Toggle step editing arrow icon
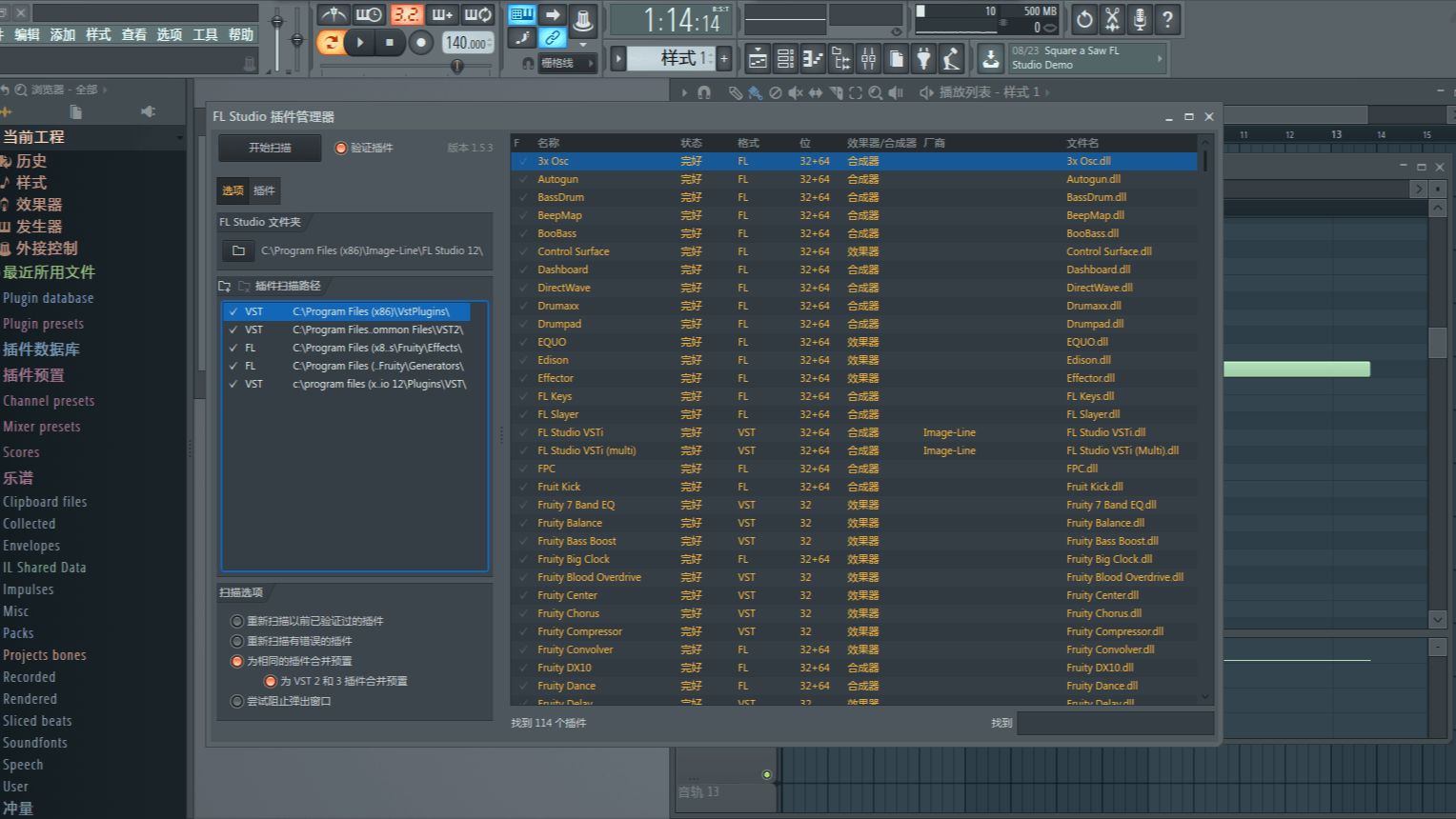This screenshot has width=1456, height=819. pyautogui.click(x=553, y=14)
